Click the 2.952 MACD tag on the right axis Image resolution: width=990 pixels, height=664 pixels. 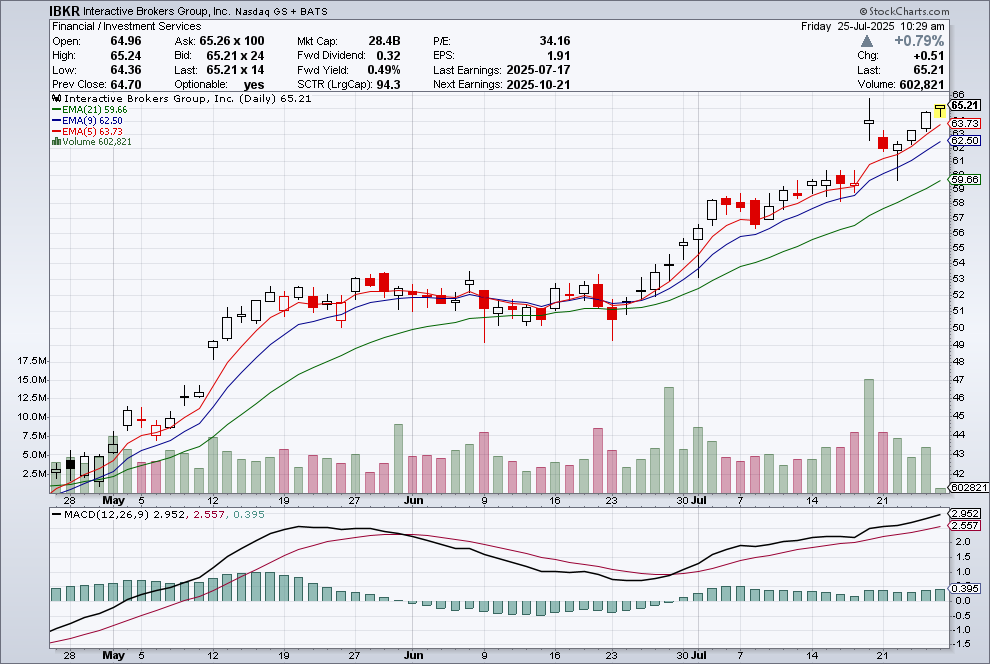pyautogui.click(x=965, y=513)
